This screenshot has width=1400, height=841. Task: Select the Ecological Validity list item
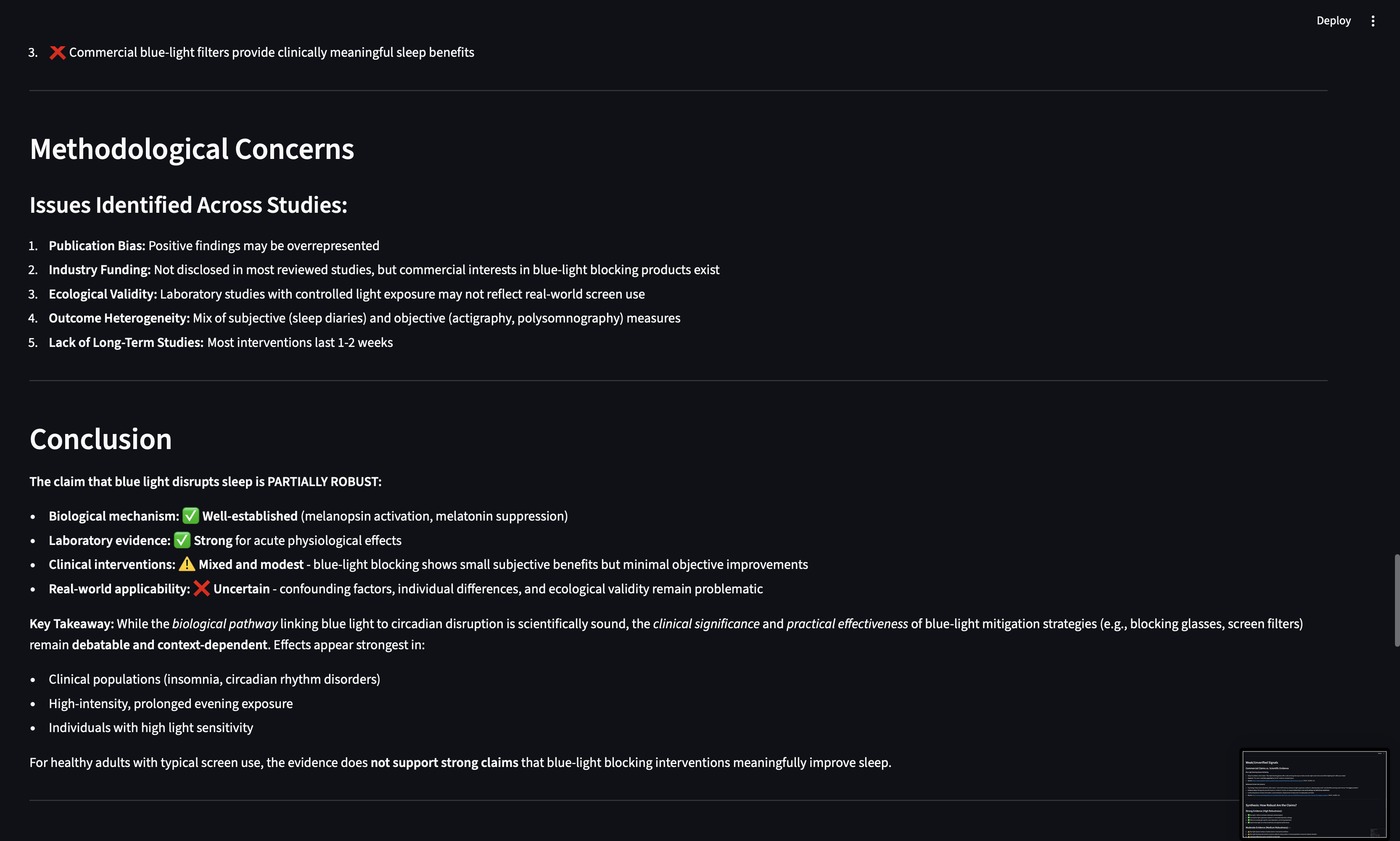[346, 294]
